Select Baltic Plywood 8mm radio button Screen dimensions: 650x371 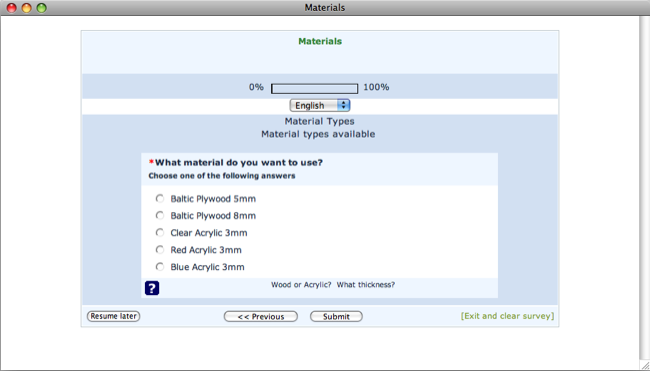(x=160, y=216)
